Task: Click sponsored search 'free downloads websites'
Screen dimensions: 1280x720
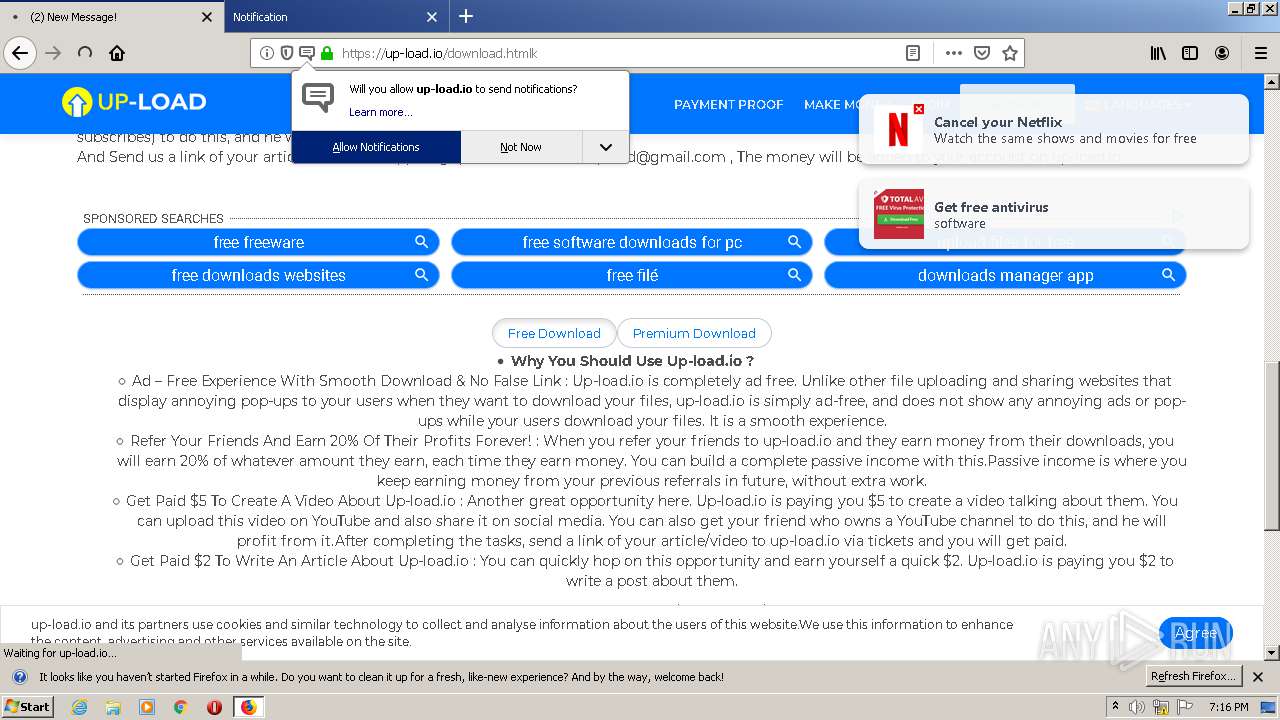Action: coord(258,275)
